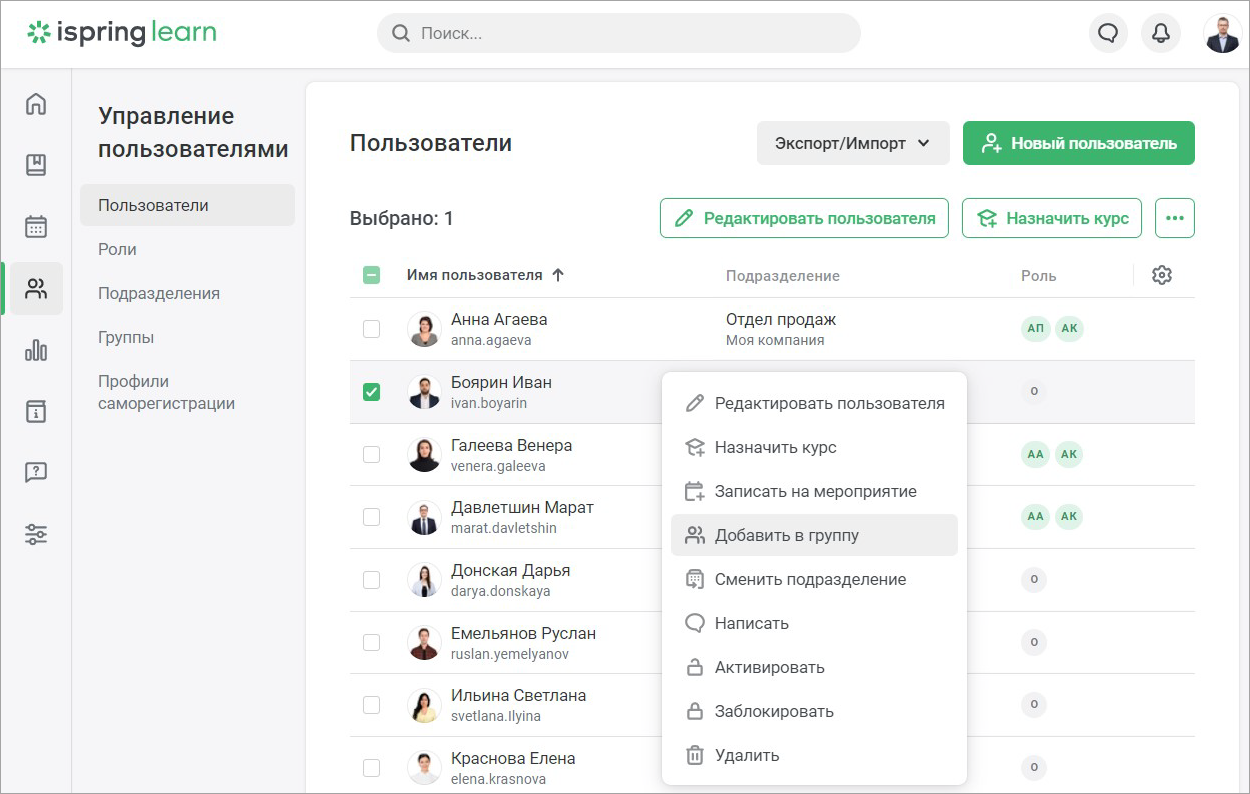The width and height of the screenshot is (1250, 794).
Task: Open the course catalog book icon
Action: (x=36, y=165)
